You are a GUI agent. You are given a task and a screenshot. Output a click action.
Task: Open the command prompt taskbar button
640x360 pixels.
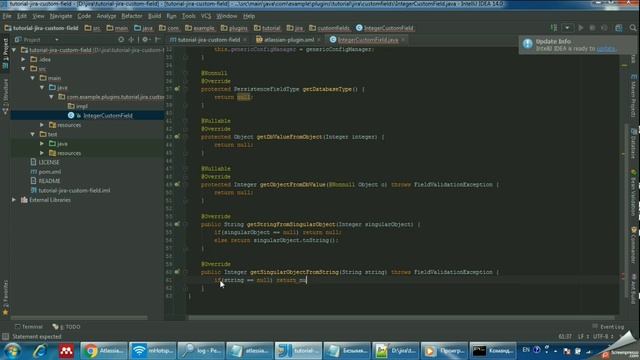493,351
